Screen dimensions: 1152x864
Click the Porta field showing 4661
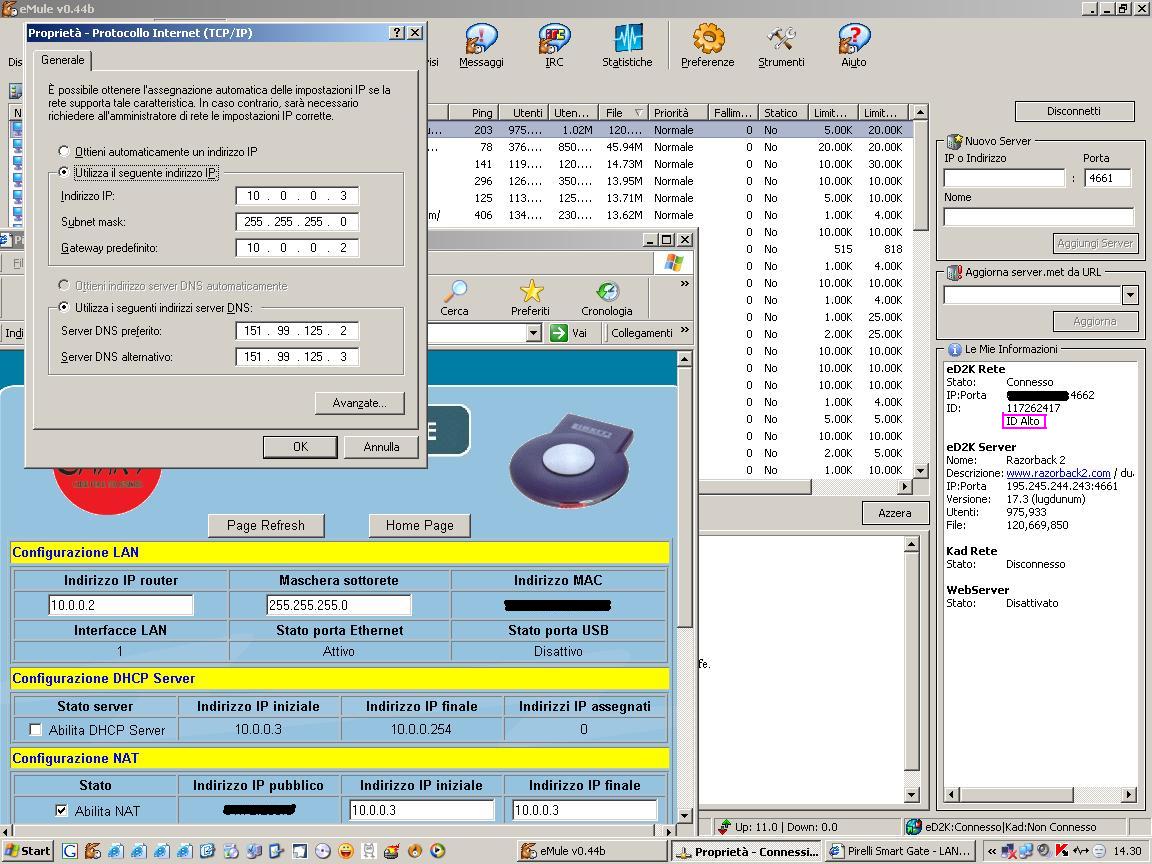pyautogui.click(x=1107, y=178)
